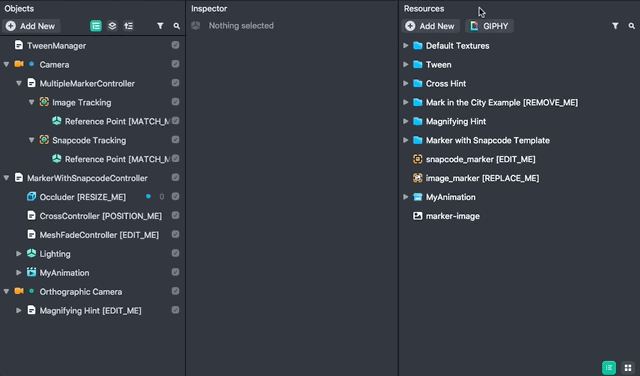Click the blue layer dot beside Occluder
This screenshot has height=376, width=640.
point(148,196)
